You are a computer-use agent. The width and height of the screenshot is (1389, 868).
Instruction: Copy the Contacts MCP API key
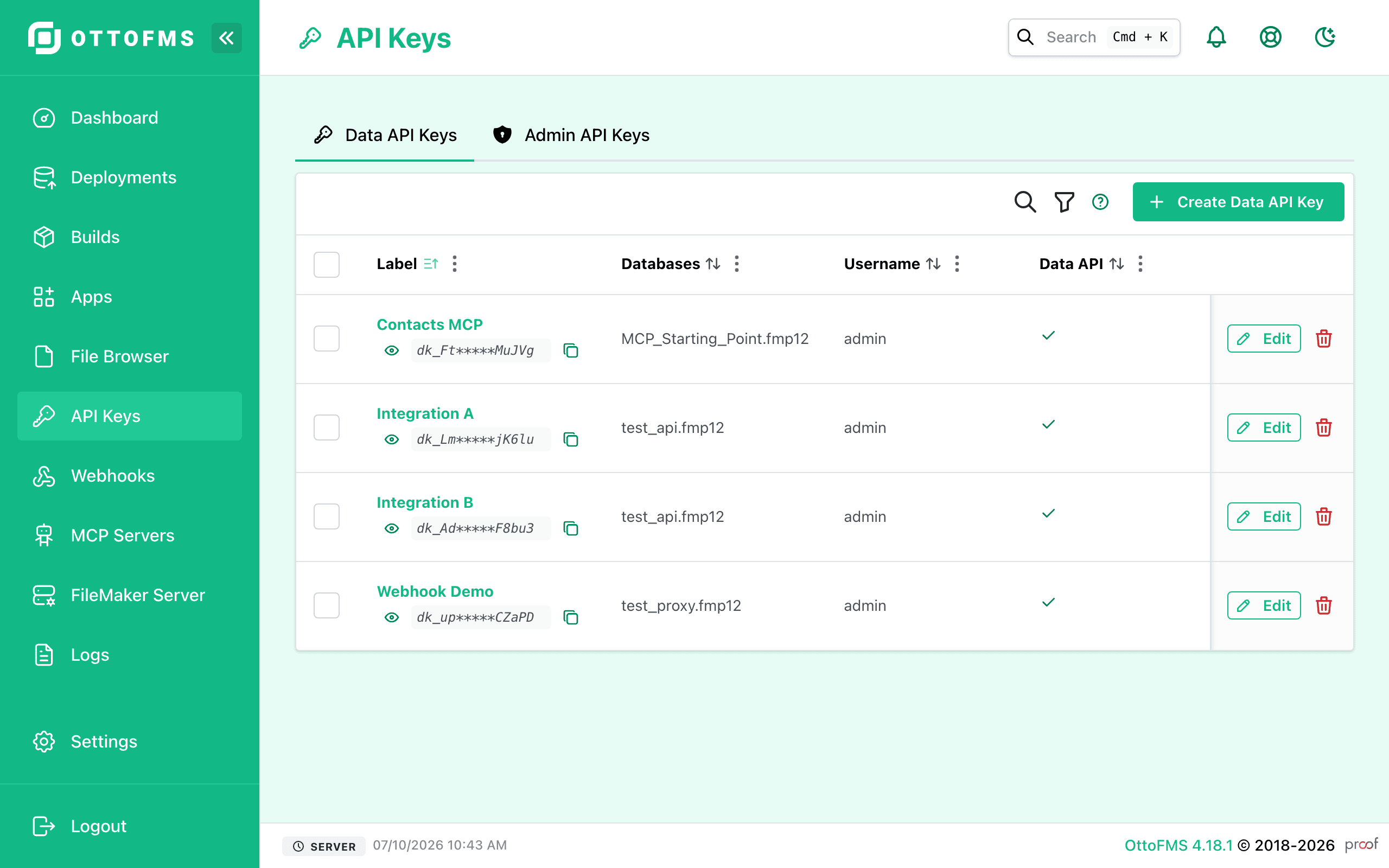(x=571, y=350)
